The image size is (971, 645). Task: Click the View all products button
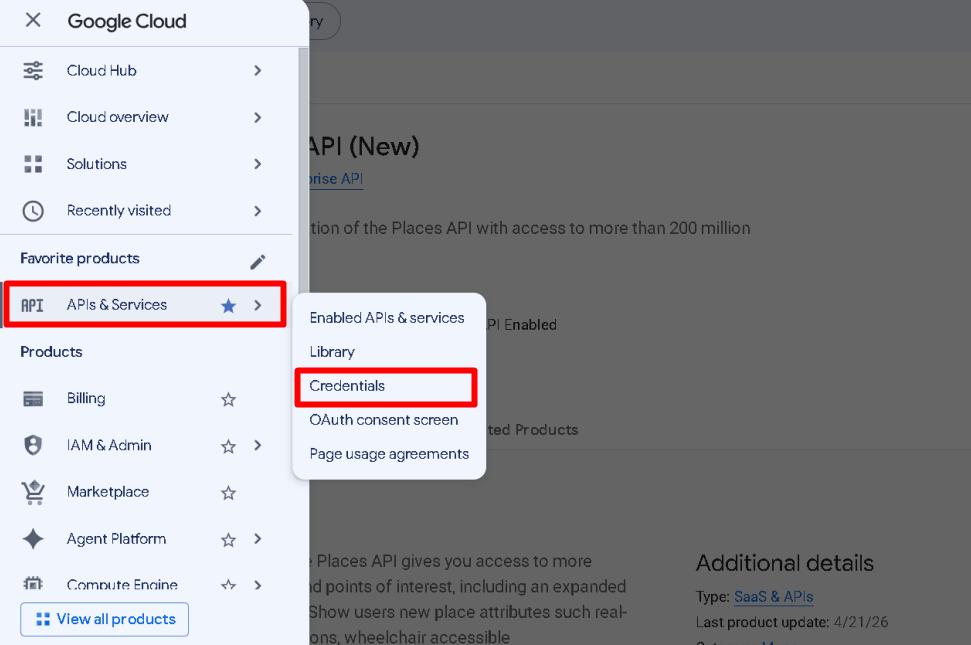[x=105, y=619]
